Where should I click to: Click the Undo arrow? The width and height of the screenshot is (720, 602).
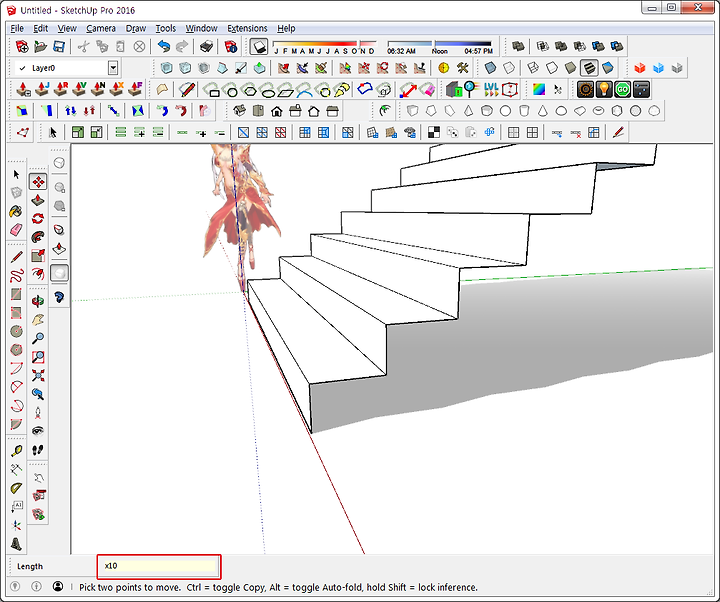163,46
